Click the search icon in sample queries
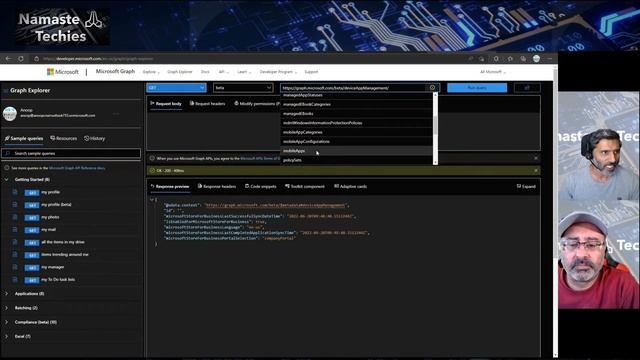This screenshot has width=640, height=360. pyautogui.click(x=8, y=153)
